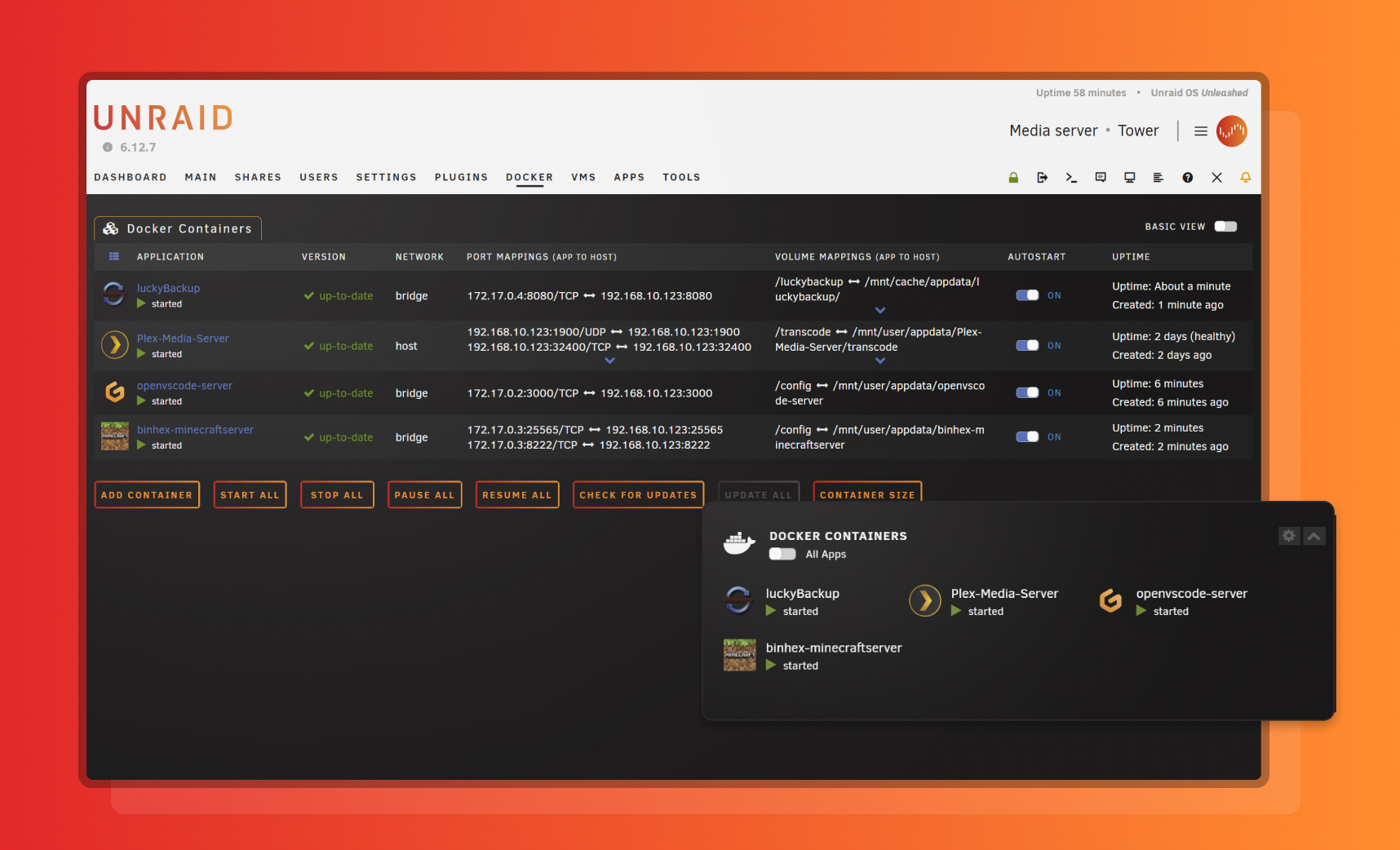Toggle the All Apps switch
This screenshot has width=1400, height=850.
coord(781,554)
